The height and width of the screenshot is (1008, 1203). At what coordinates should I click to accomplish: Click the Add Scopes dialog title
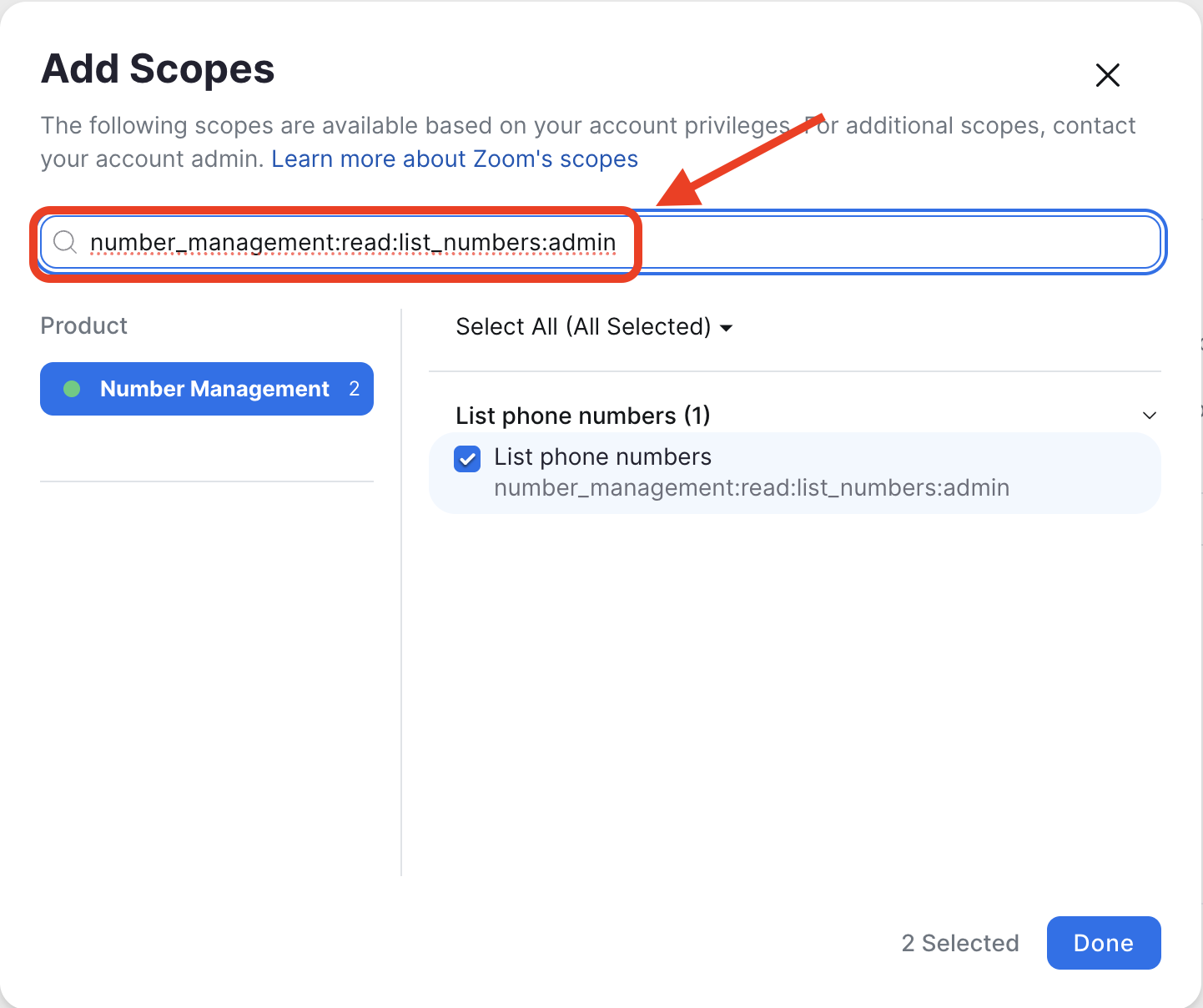[158, 68]
